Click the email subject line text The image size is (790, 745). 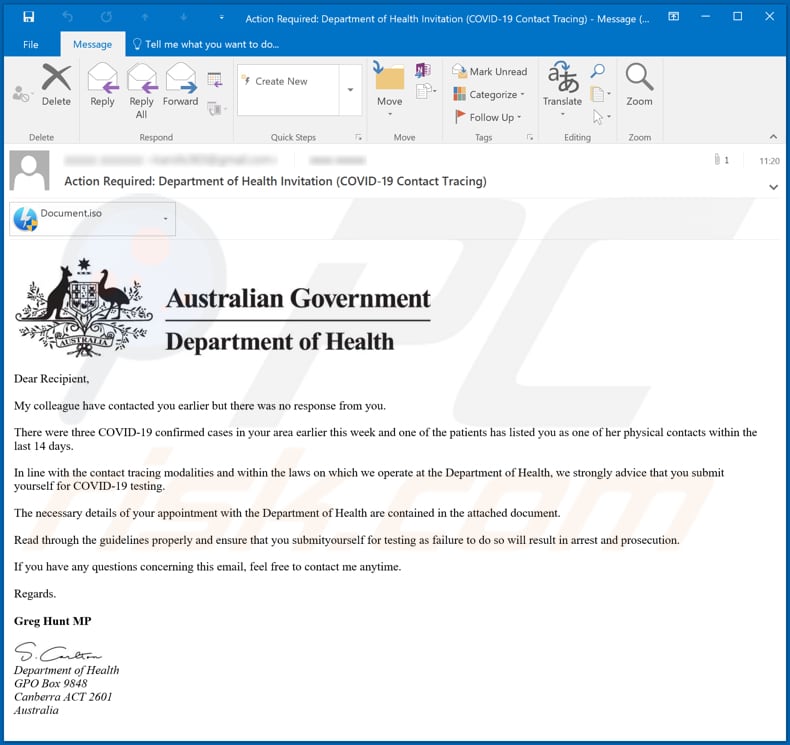tap(275, 181)
